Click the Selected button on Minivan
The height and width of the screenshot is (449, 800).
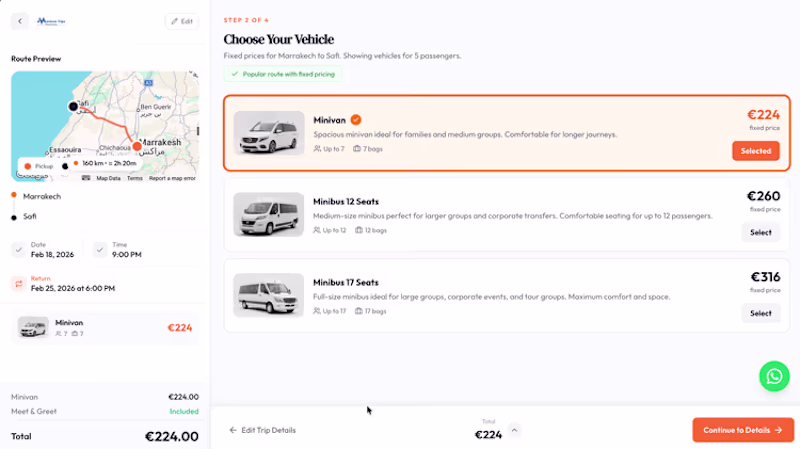pyautogui.click(x=755, y=151)
